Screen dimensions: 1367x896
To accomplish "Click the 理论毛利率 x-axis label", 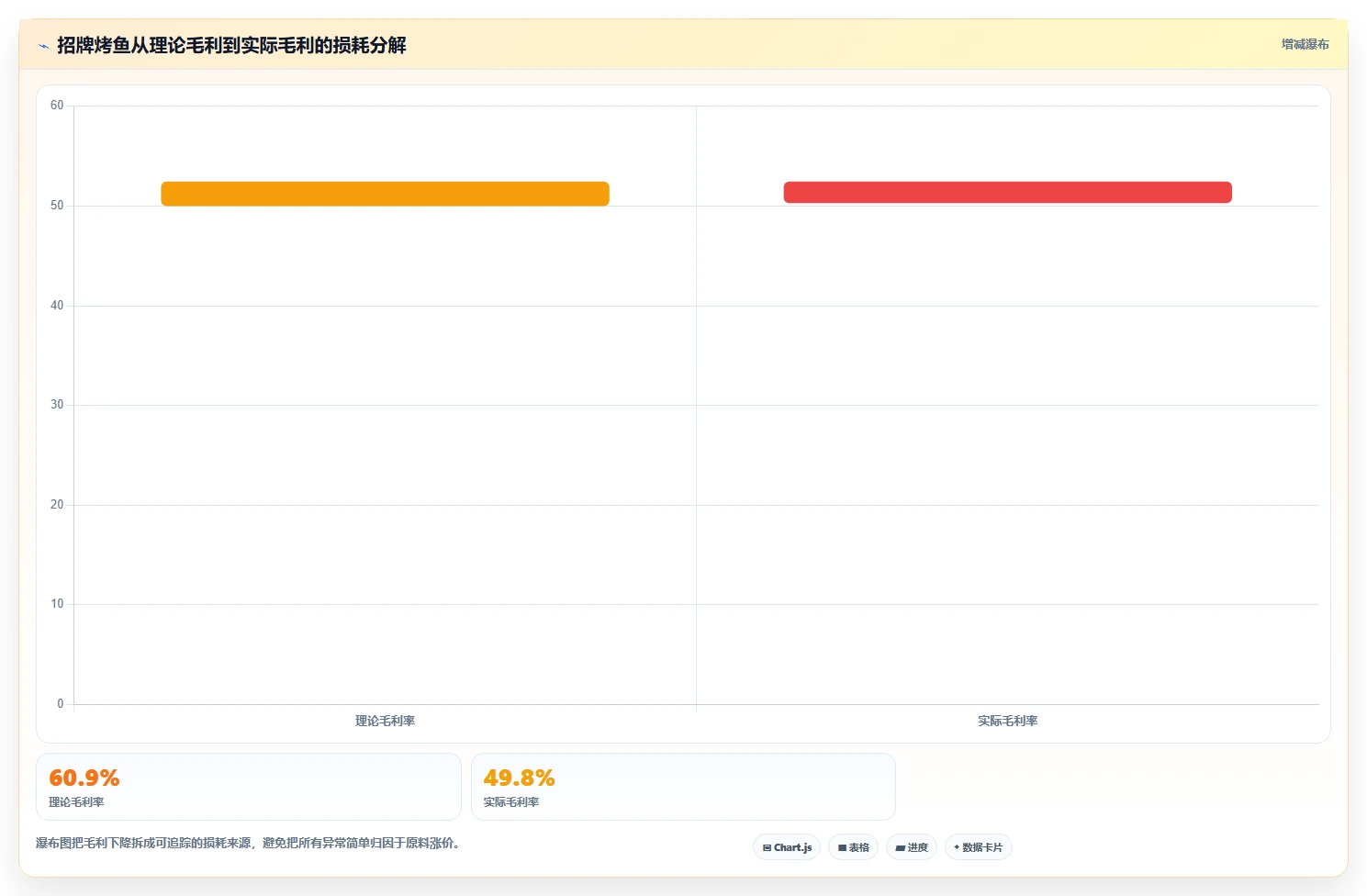I will pos(385,721).
